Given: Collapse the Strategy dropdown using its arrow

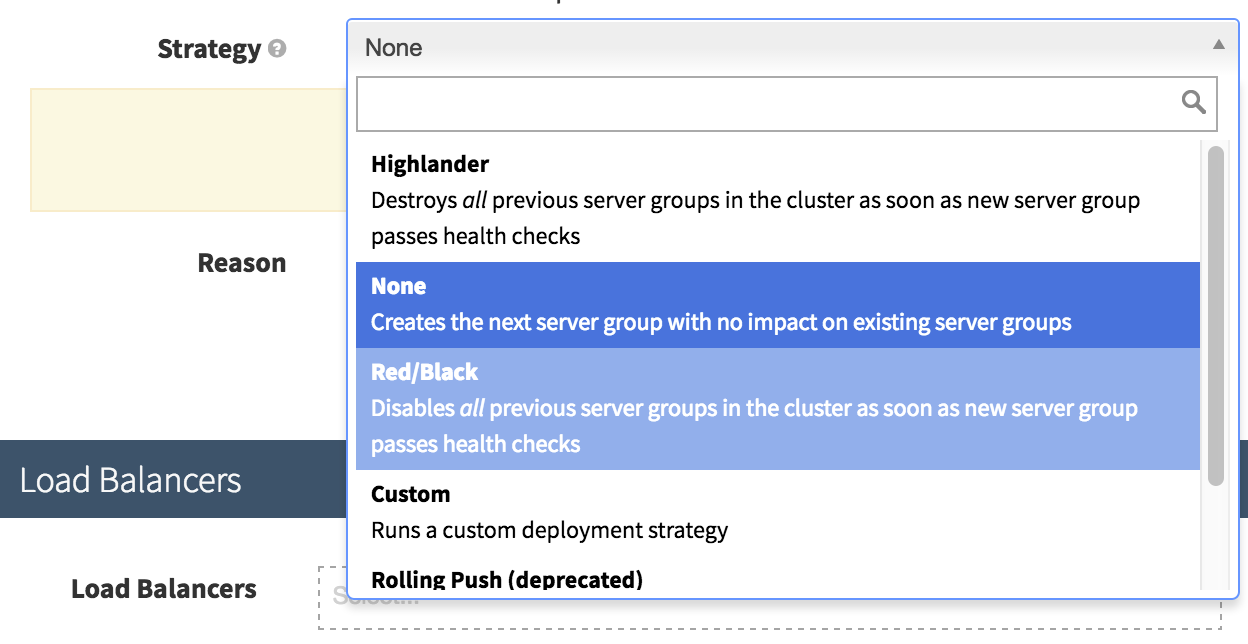Looking at the screenshot, I should point(1218,45).
